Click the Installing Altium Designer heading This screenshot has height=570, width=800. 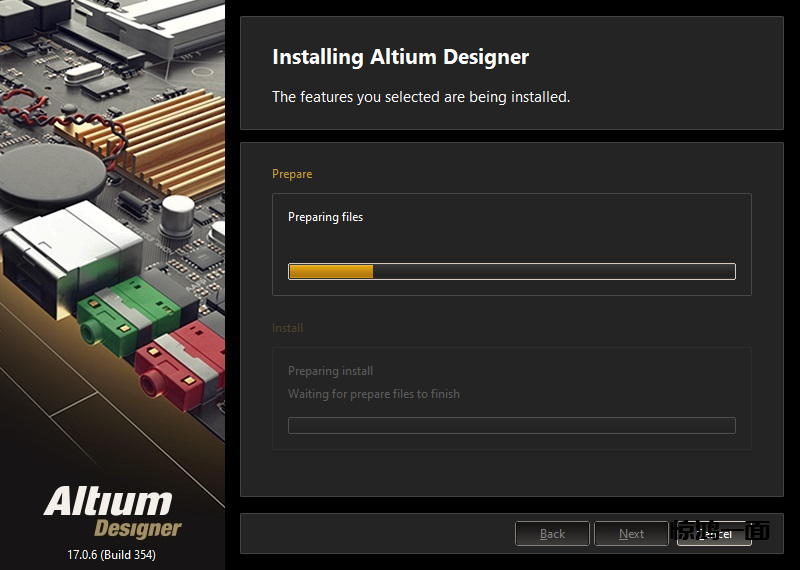coord(400,57)
